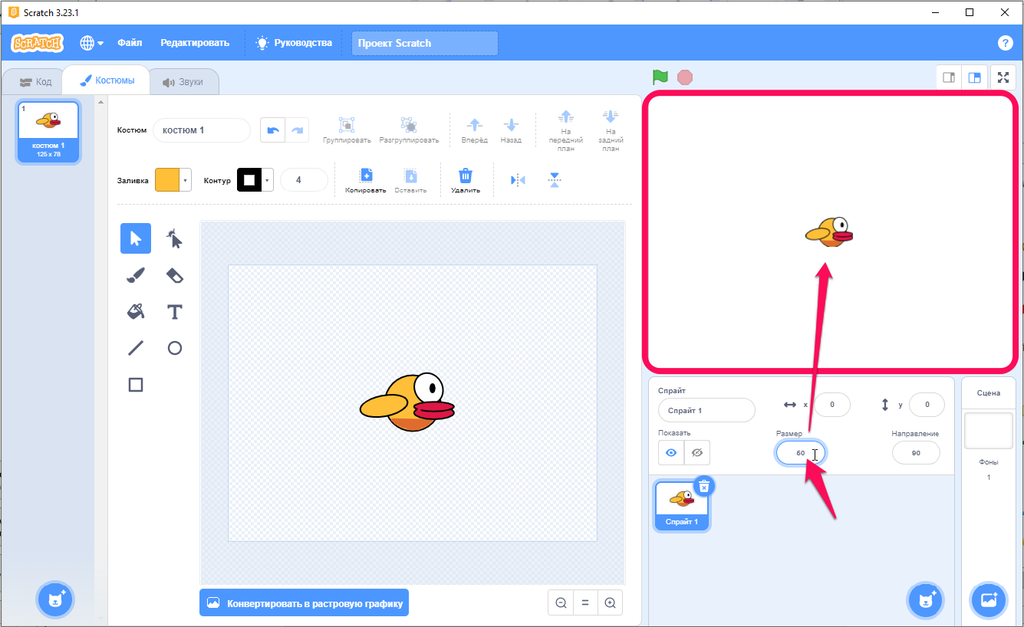This screenshot has width=1024, height=627.
Task: Move shape forward with Вперёд
Action: 475,130
